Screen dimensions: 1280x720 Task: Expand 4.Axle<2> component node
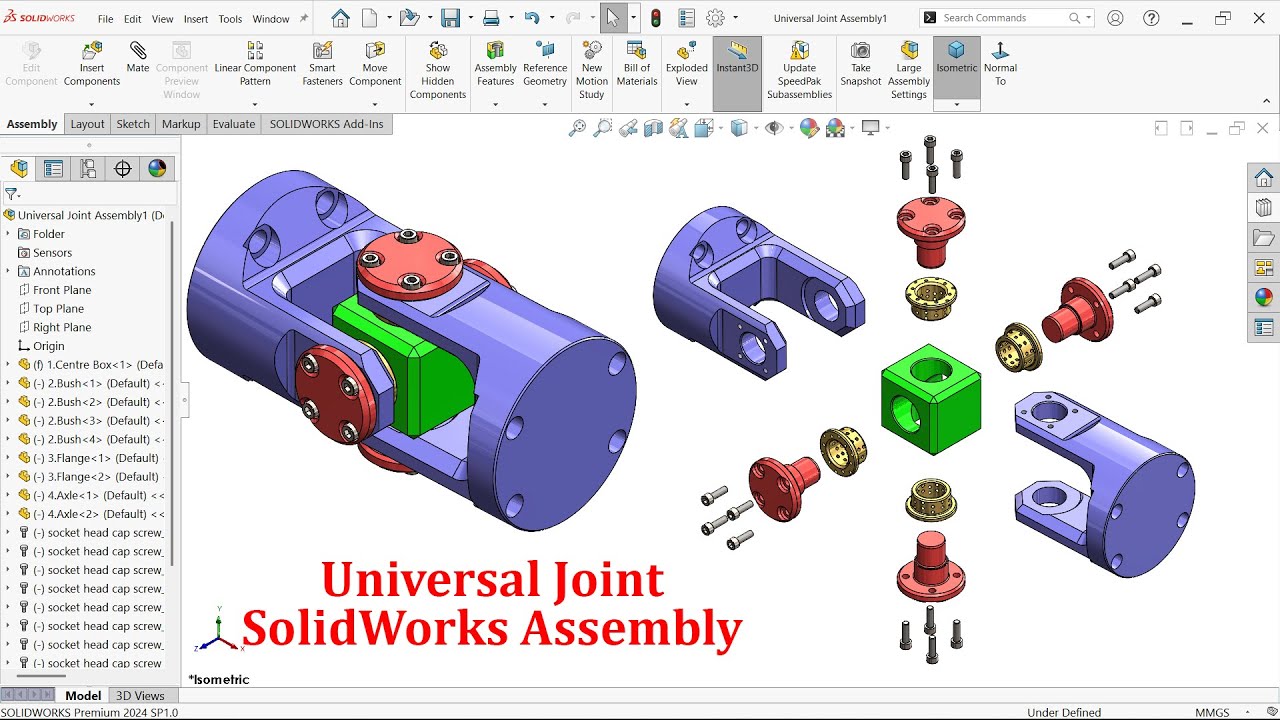[x=8, y=514]
